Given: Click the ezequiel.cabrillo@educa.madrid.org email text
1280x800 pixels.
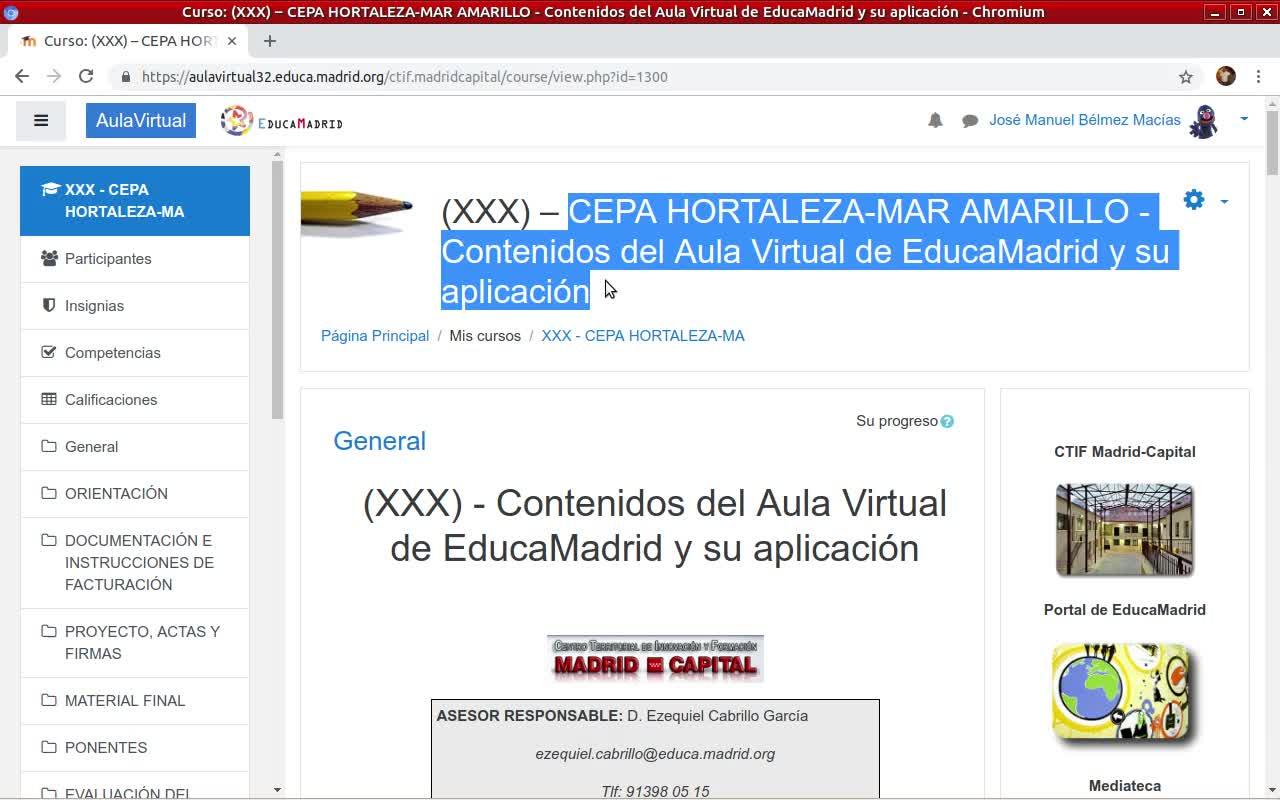Looking at the screenshot, I should point(655,754).
